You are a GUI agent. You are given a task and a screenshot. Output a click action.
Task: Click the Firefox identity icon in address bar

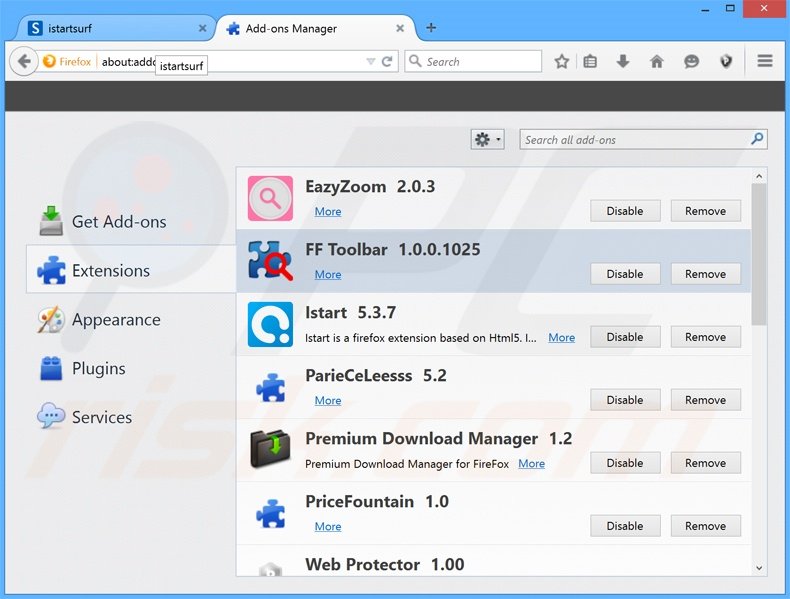pos(49,61)
